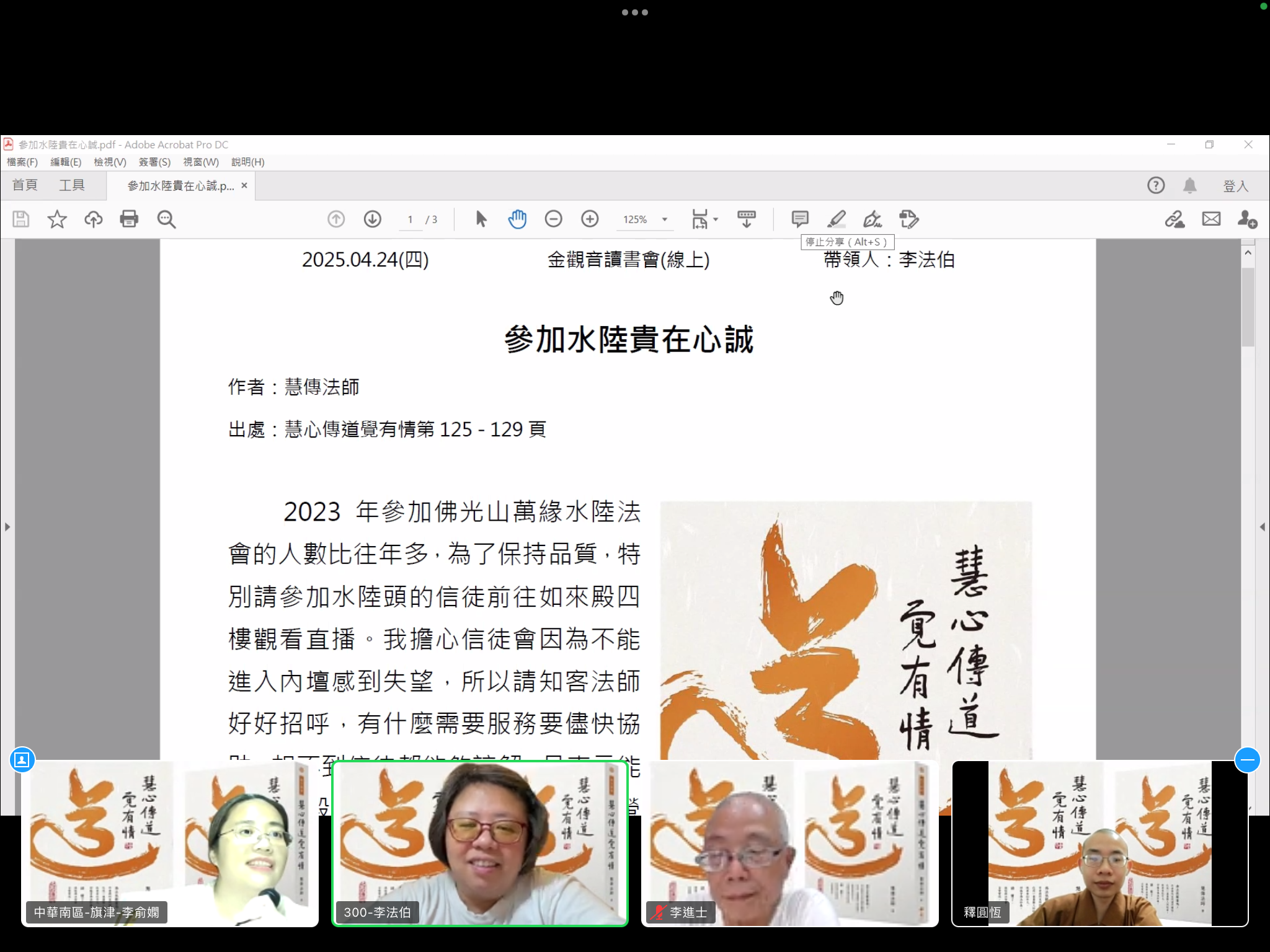Select the hand pan tool
The image size is (1270, 952).
pyautogui.click(x=517, y=219)
